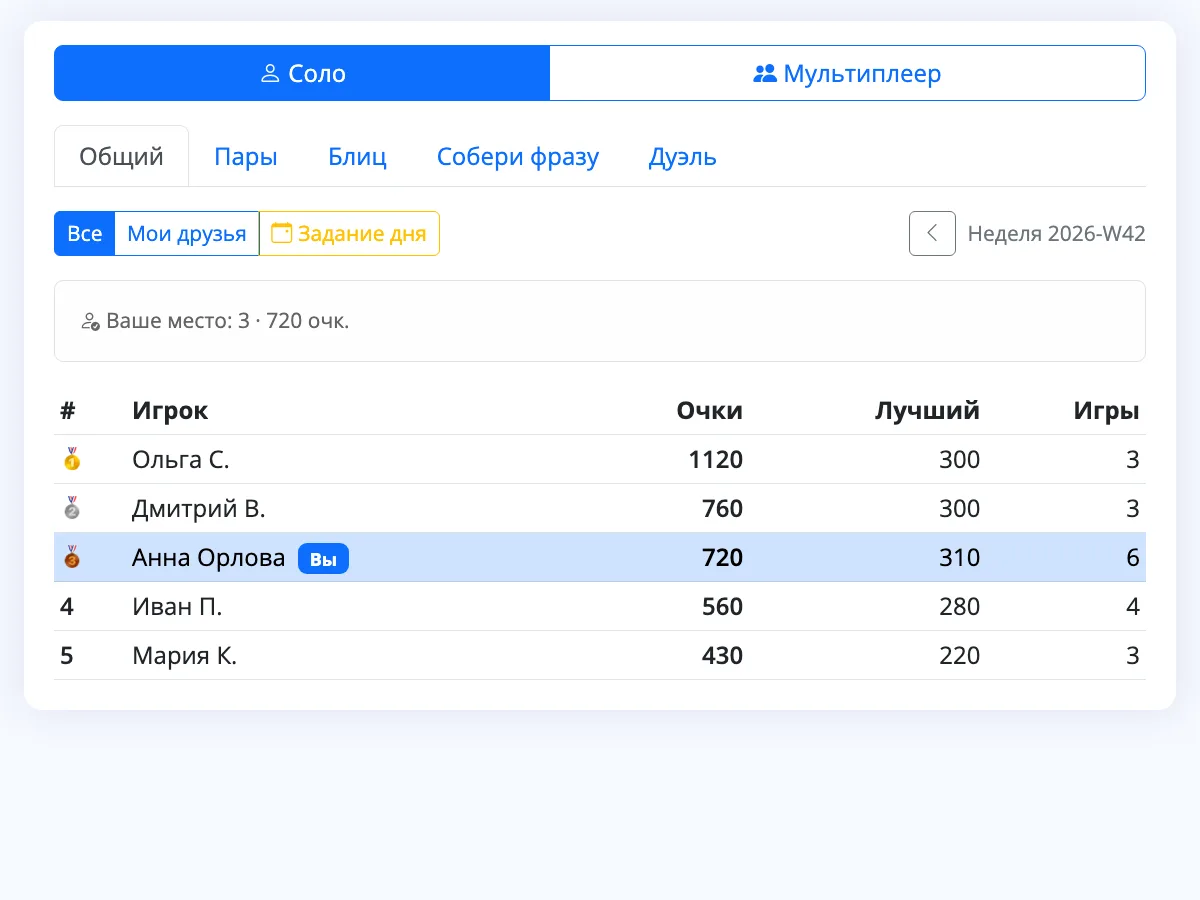Filter by Мои друзья
1200x900 pixels.
coord(187,233)
